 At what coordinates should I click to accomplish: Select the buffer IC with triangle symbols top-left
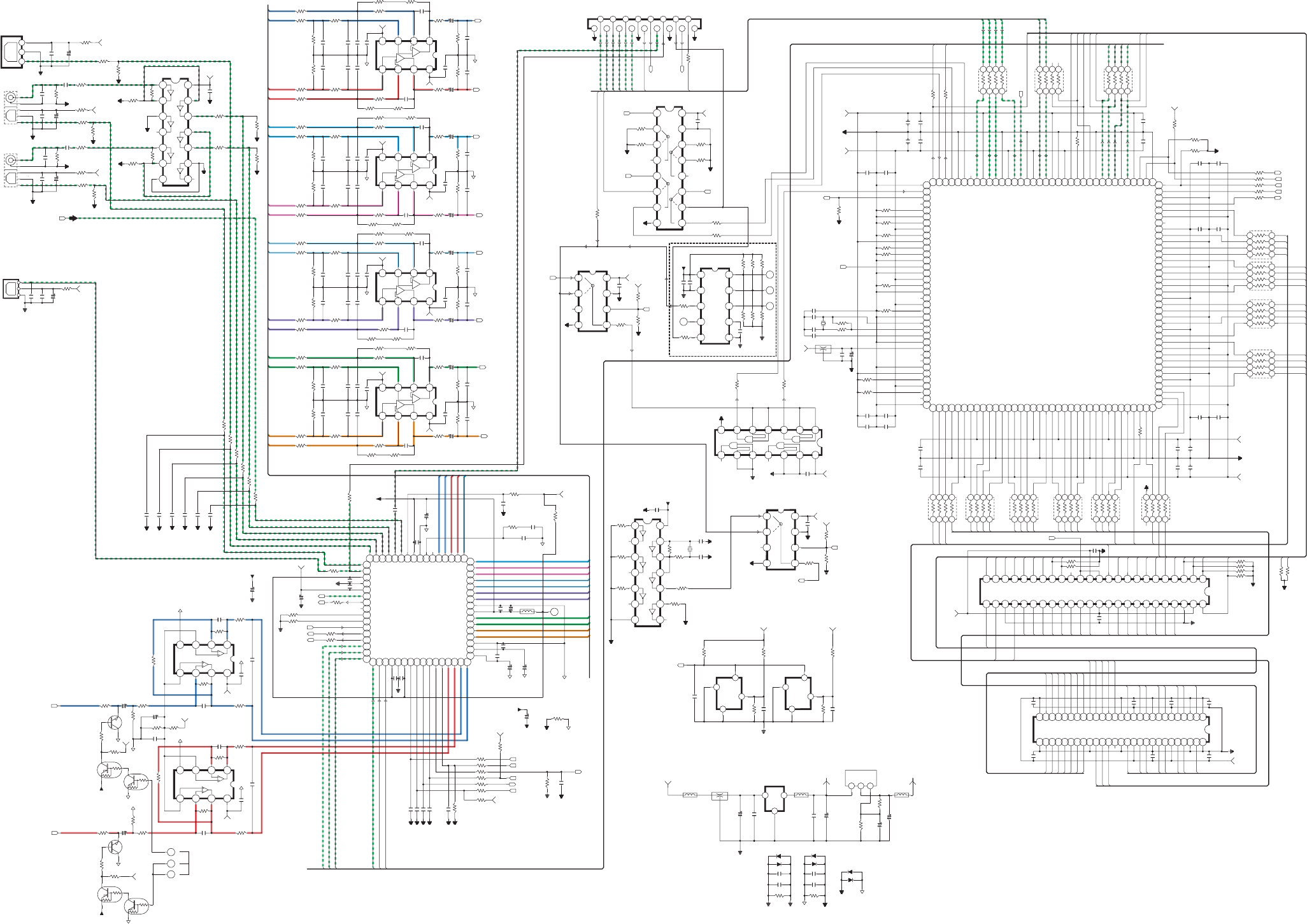[175, 132]
